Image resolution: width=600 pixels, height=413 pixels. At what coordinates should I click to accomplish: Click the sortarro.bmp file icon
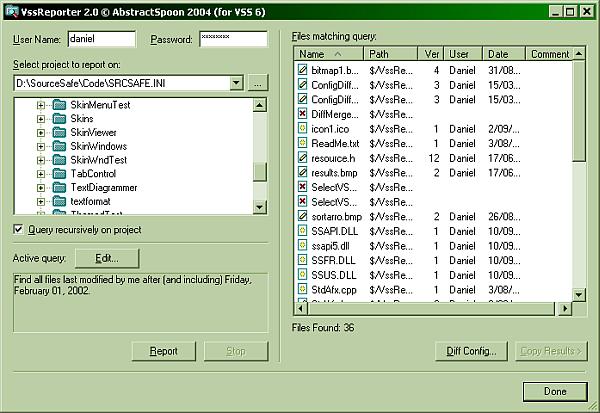(x=303, y=216)
